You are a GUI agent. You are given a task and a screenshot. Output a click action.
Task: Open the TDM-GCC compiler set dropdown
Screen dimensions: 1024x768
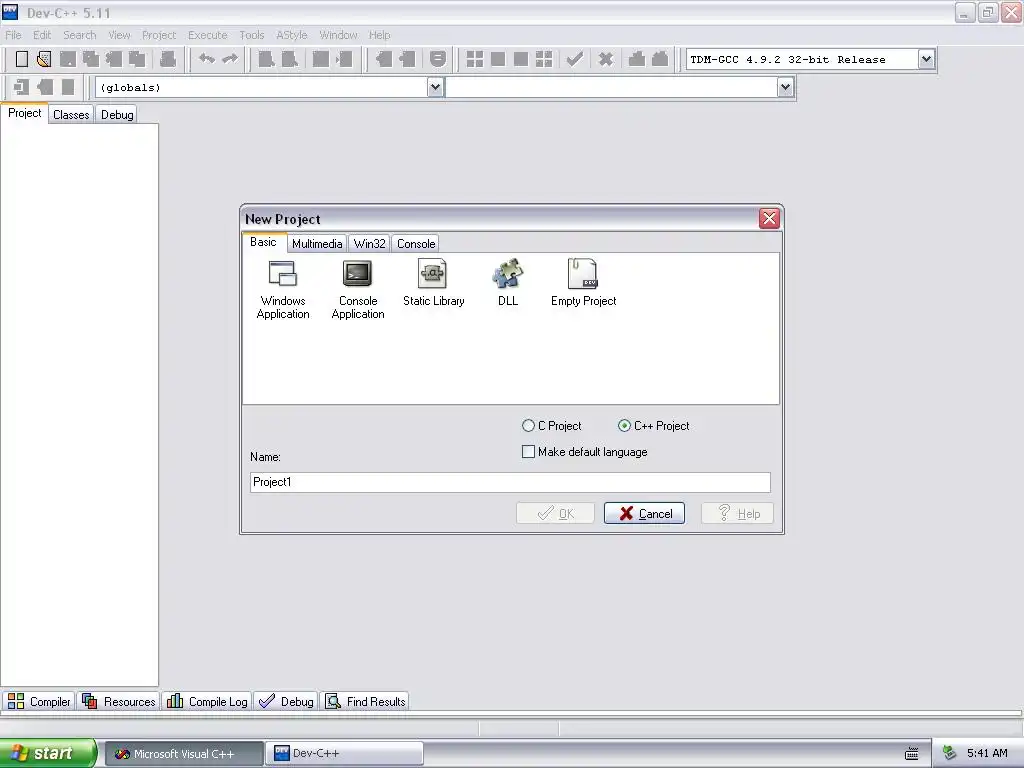click(926, 59)
